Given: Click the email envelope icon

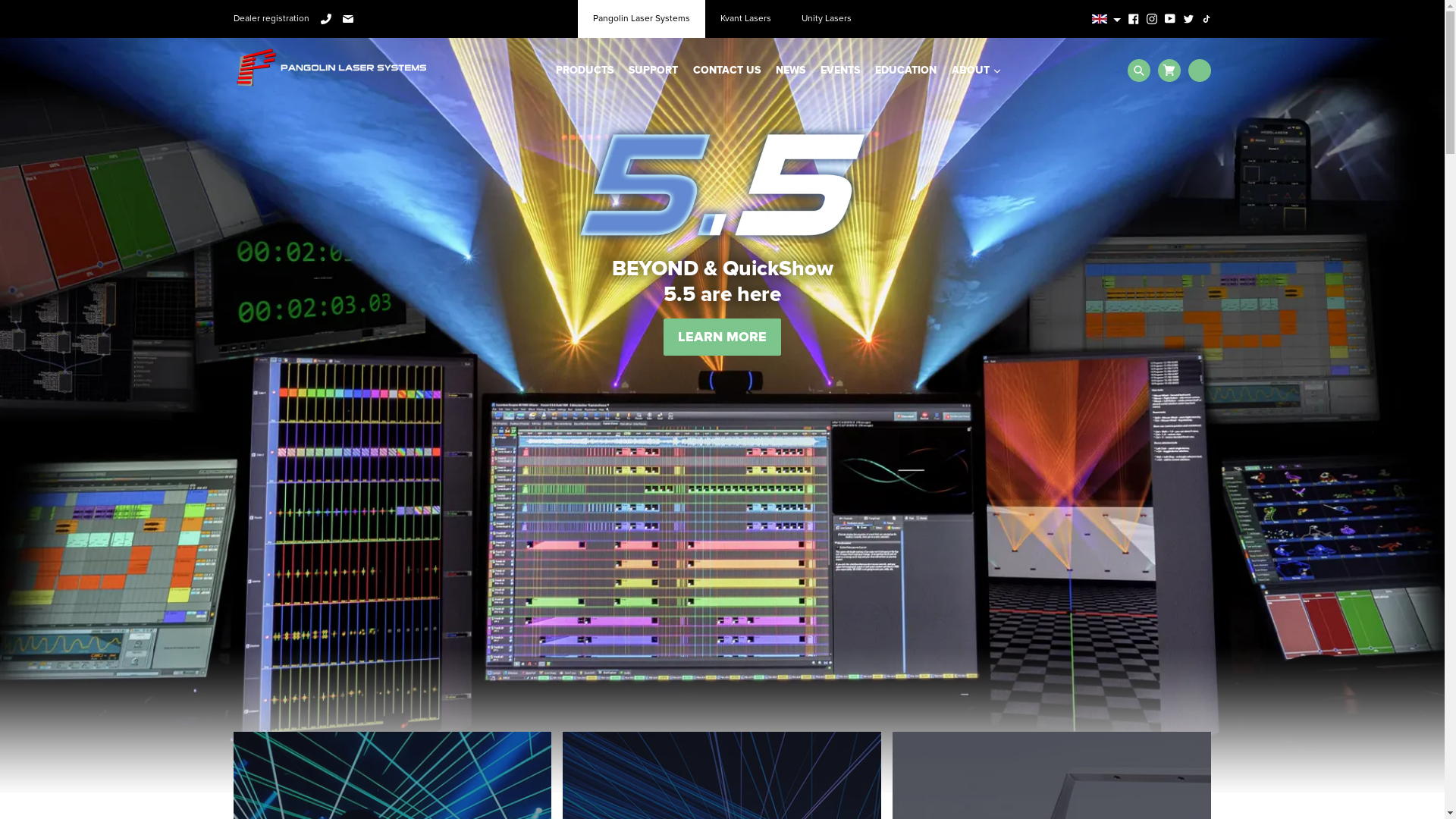Looking at the screenshot, I should (x=348, y=19).
